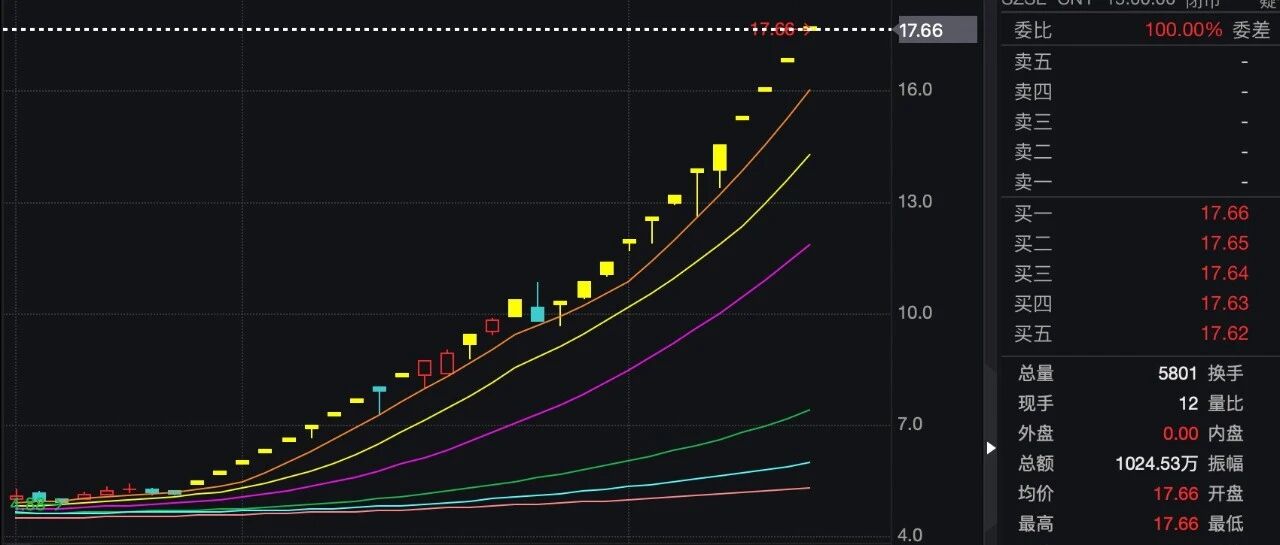
Task: Click the 最高 high price value
Action: (1175, 523)
